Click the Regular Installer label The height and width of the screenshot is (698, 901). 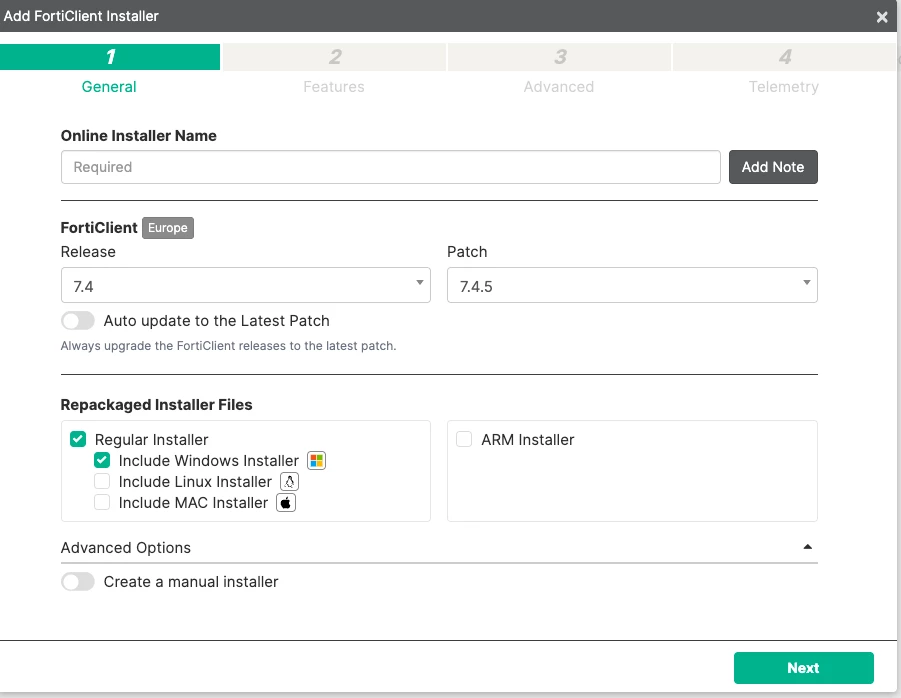pyautogui.click(x=151, y=440)
